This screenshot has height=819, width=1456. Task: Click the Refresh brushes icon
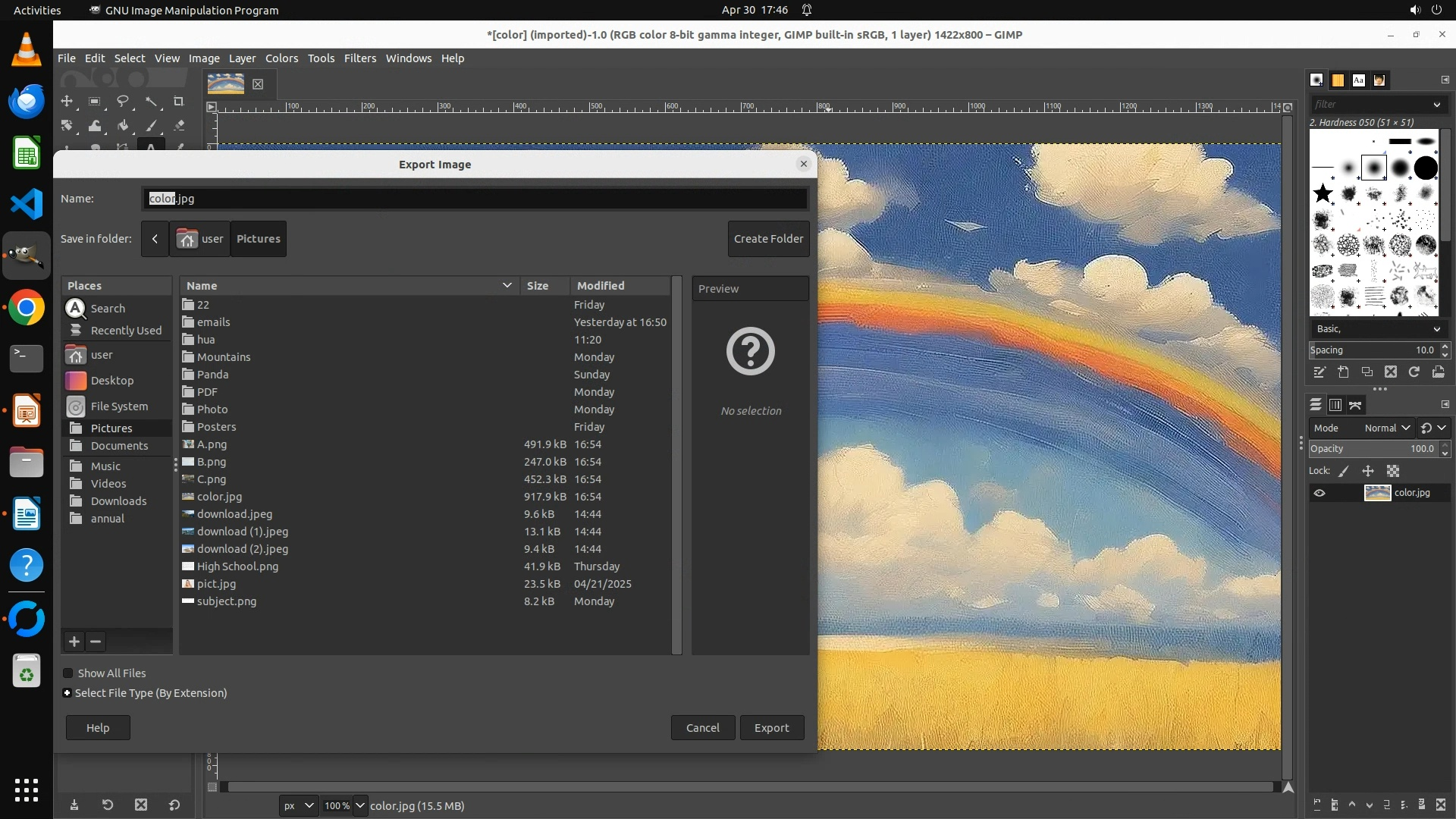[1414, 372]
